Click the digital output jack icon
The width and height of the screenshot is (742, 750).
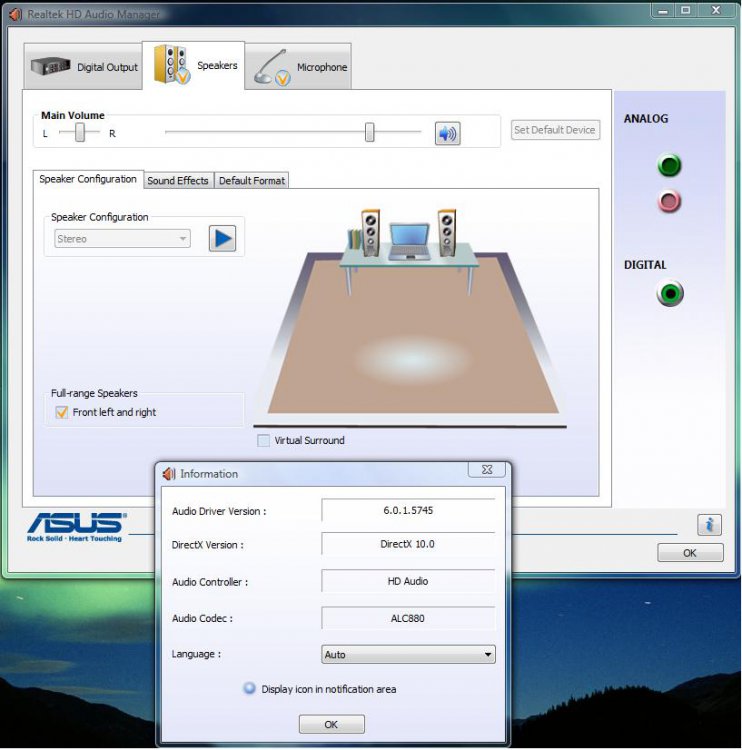click(670, 293)
